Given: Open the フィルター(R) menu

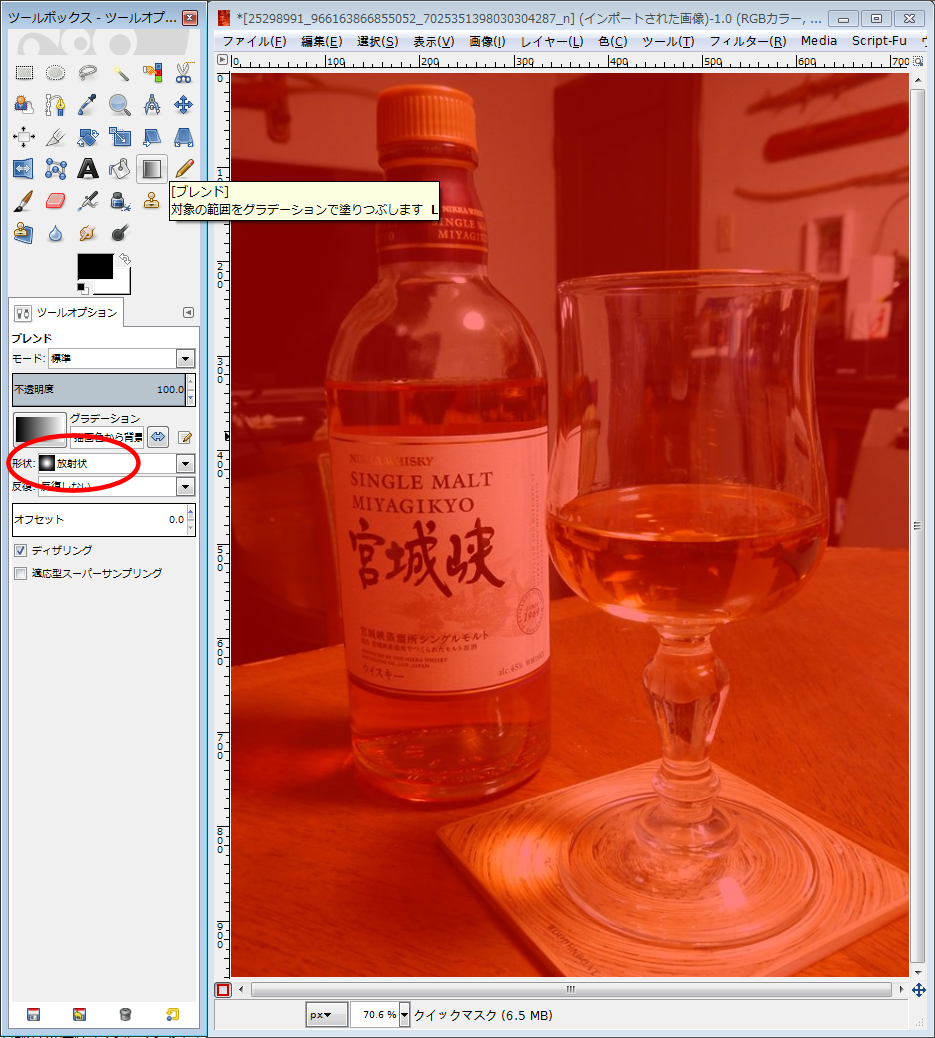Looking at the screenshot, I should (x=747, y=41).
